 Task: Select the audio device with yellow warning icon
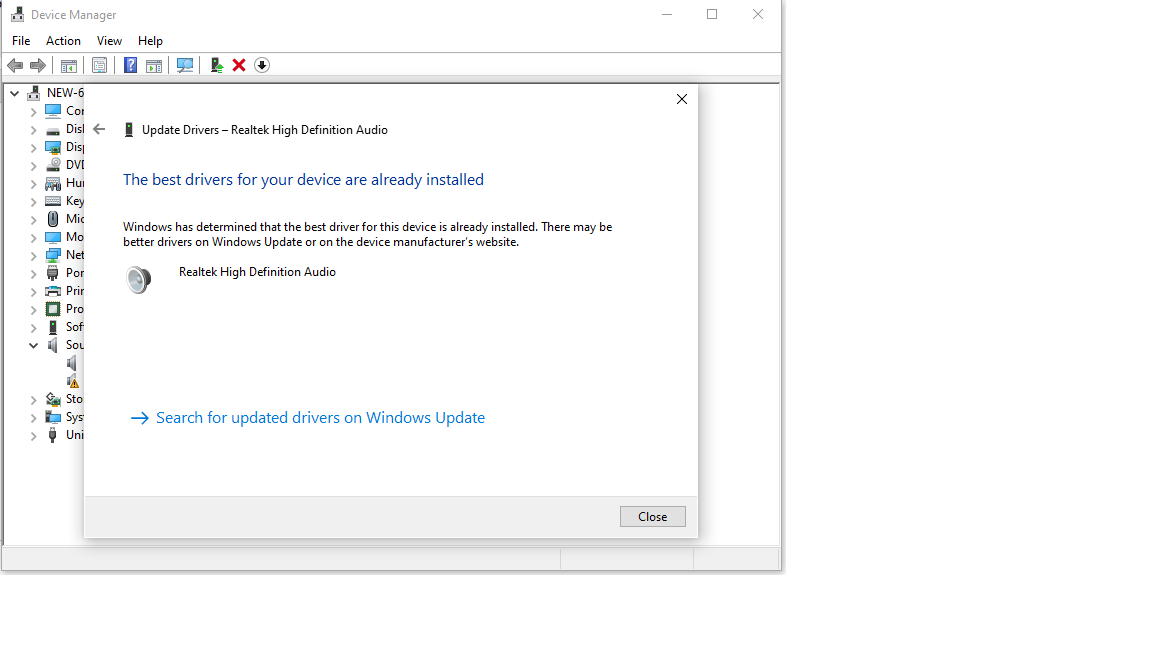pyautogui.click(x=73, y=381)
